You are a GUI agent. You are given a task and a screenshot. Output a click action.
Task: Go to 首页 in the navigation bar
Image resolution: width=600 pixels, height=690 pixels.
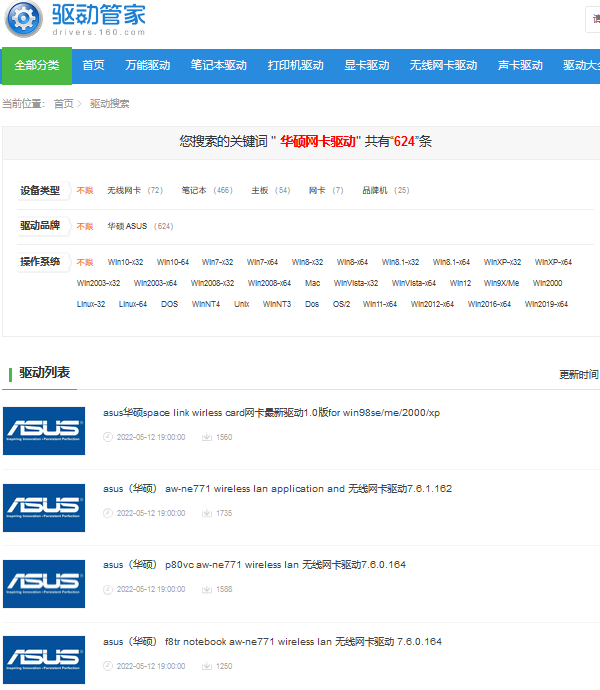[93, 65]
